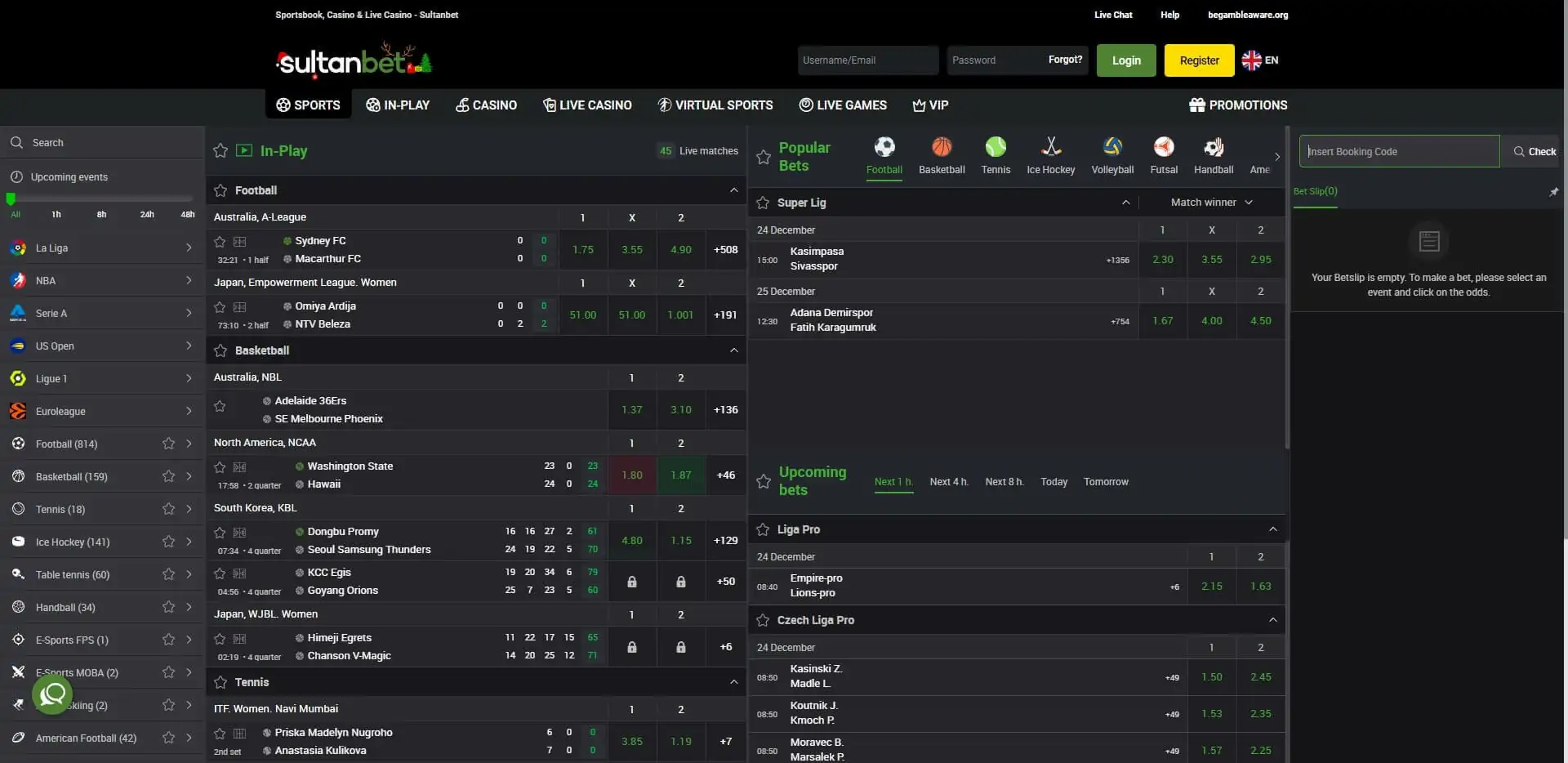
Task: Open the Match winner dropdown
Action: tap(1211, 202)
